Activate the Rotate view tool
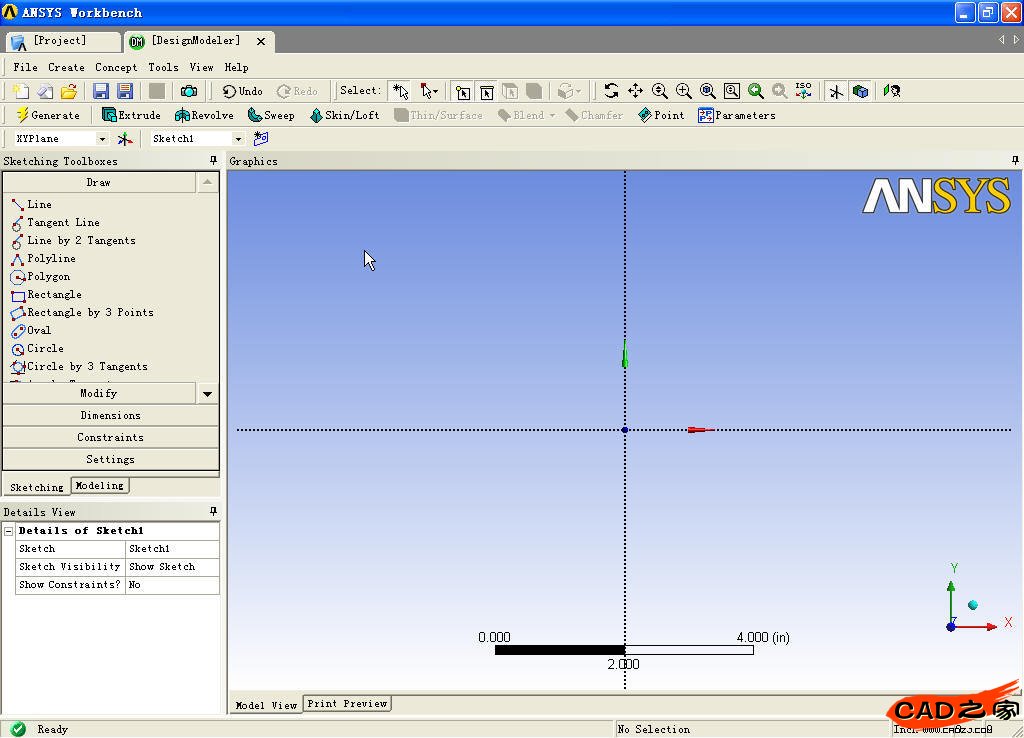Viewport: 1024px width, 738px height. click(x=611, y=91)
